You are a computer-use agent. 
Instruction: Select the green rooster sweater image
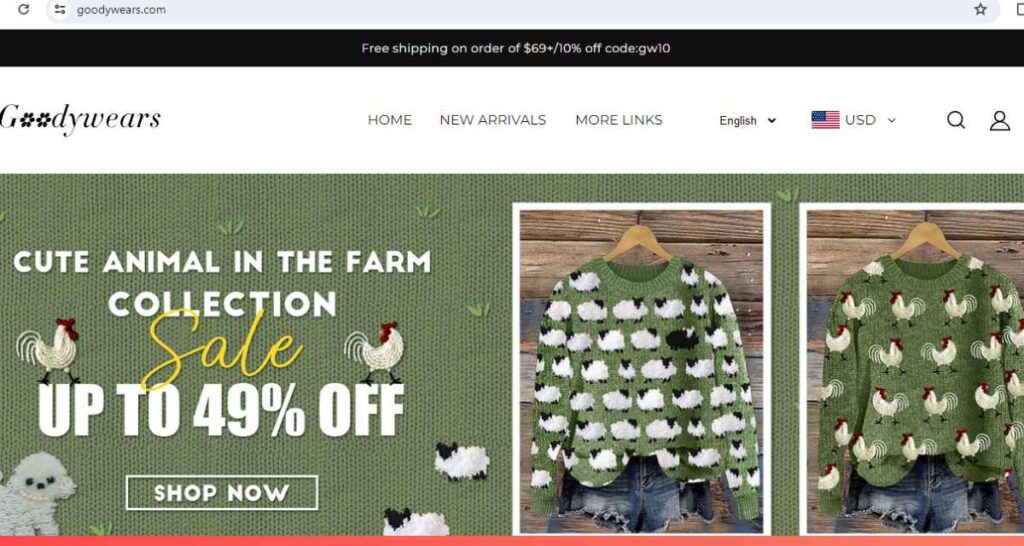pyautogui.click(x=913, y=369)
